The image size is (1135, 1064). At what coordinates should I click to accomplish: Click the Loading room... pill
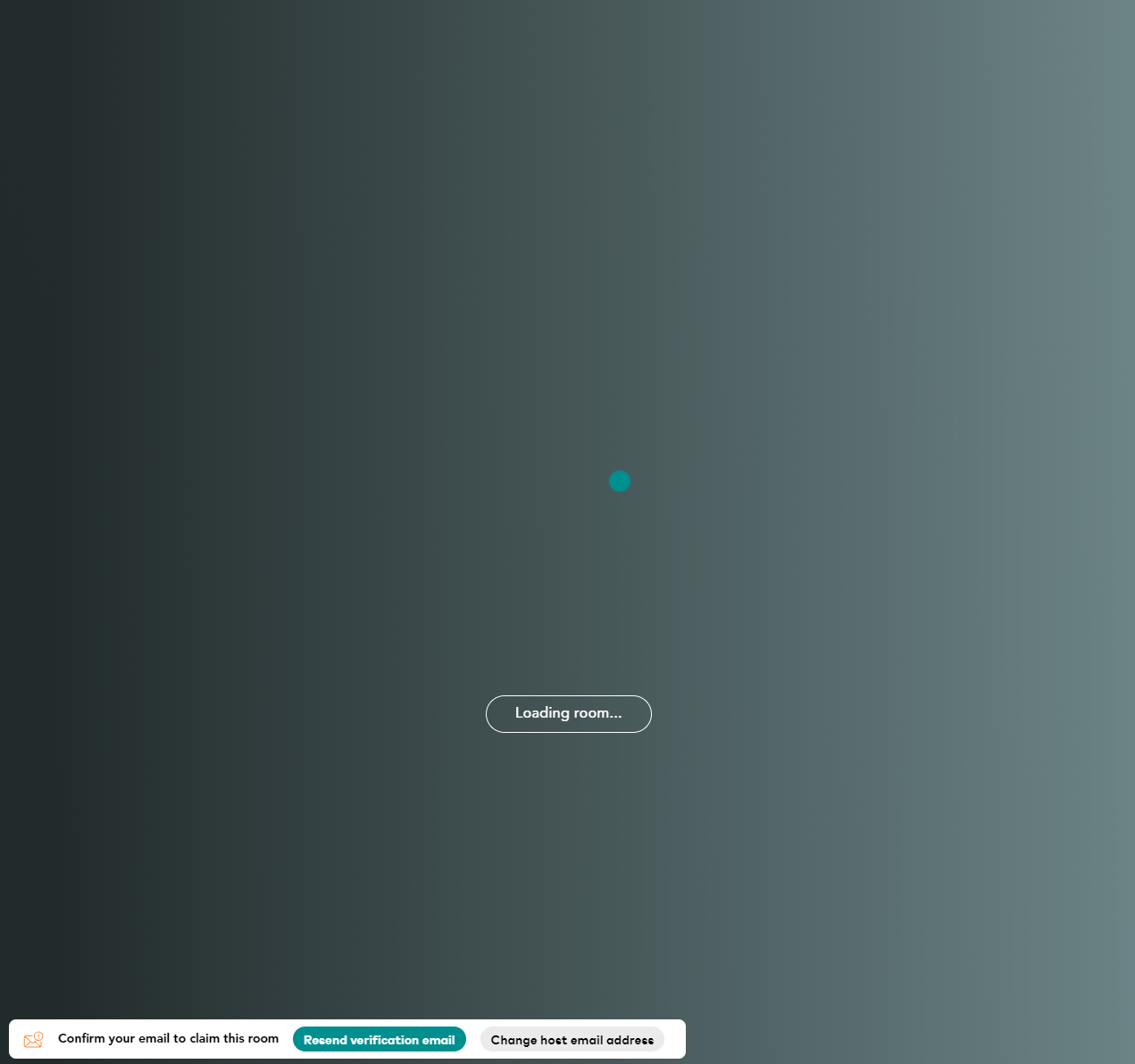(569, 714)
